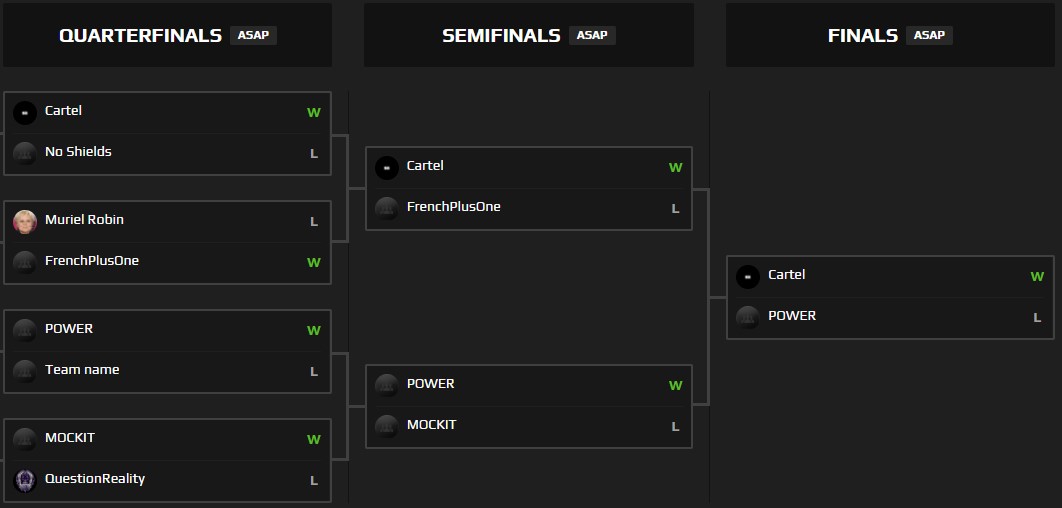
Task: Click POWER's avatar in the finals match
Action: [x=748, y=317]
